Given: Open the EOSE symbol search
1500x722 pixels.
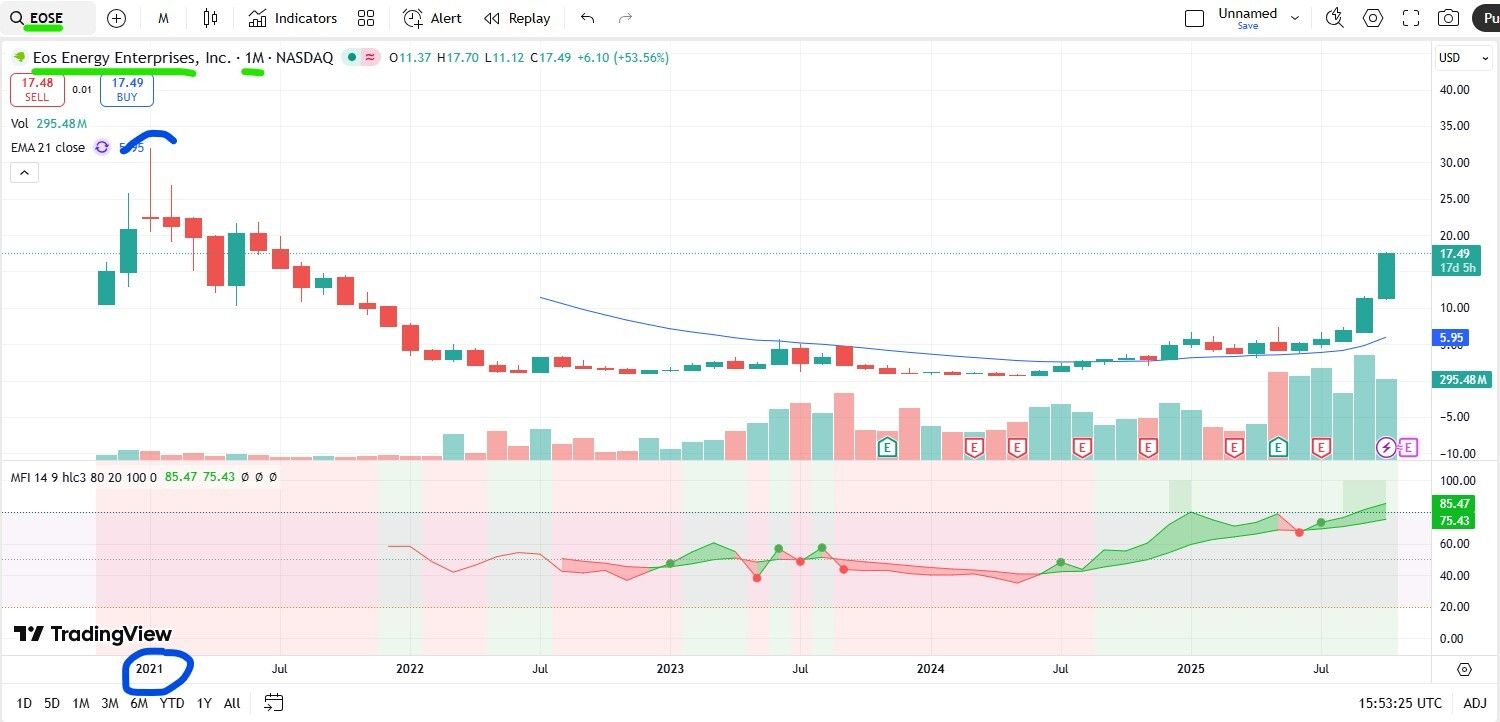Looking at the screenshot, I should (x=47, y=18).
